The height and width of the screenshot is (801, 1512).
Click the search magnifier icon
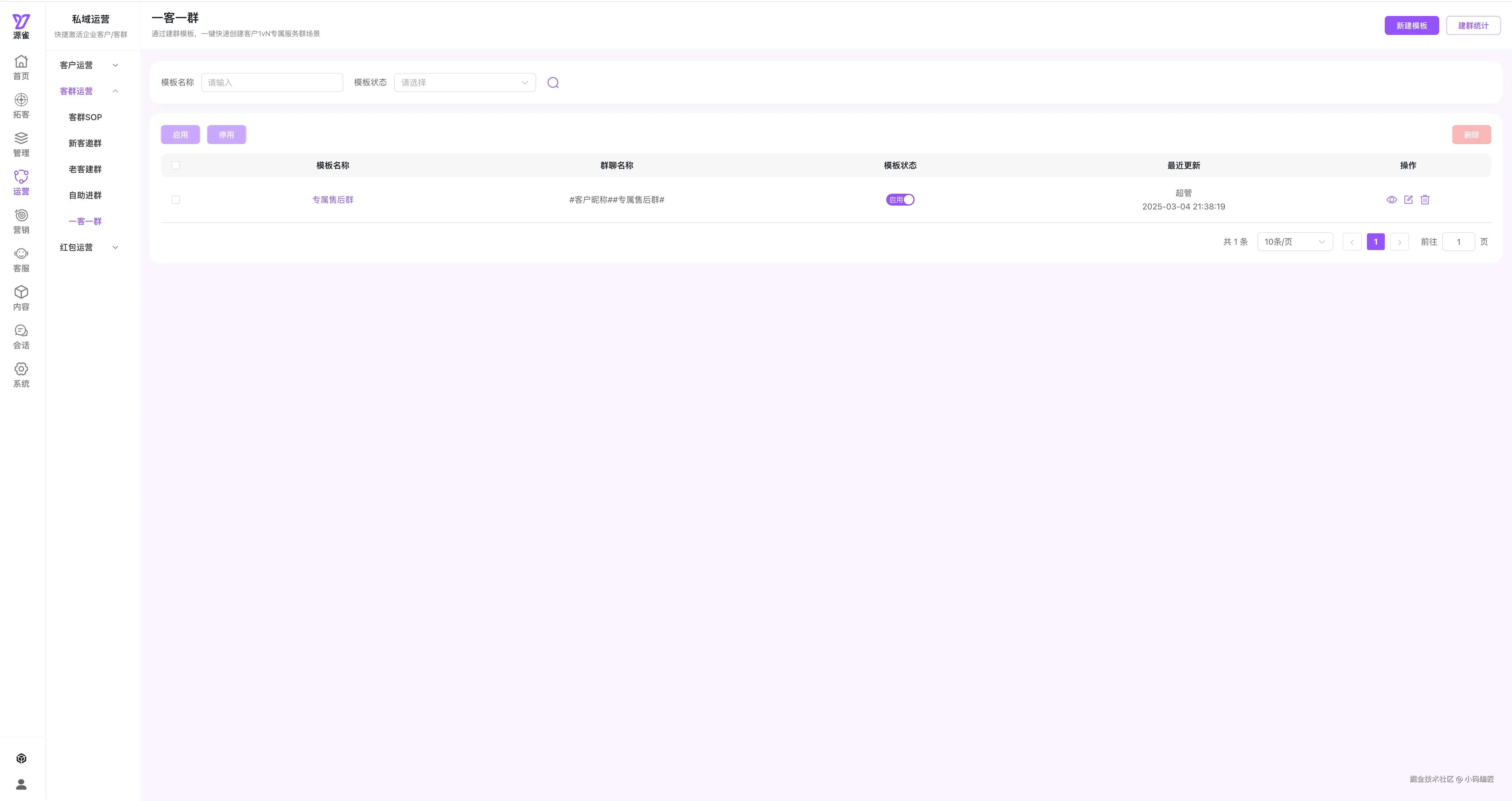click(553, 83)
